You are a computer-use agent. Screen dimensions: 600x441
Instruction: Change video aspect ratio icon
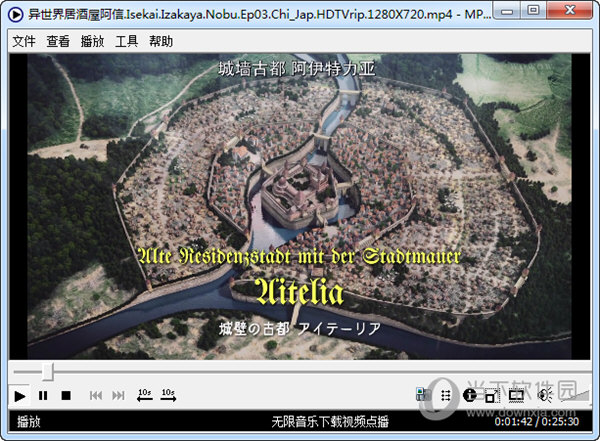pyautogui.click(x=516, y=395)
